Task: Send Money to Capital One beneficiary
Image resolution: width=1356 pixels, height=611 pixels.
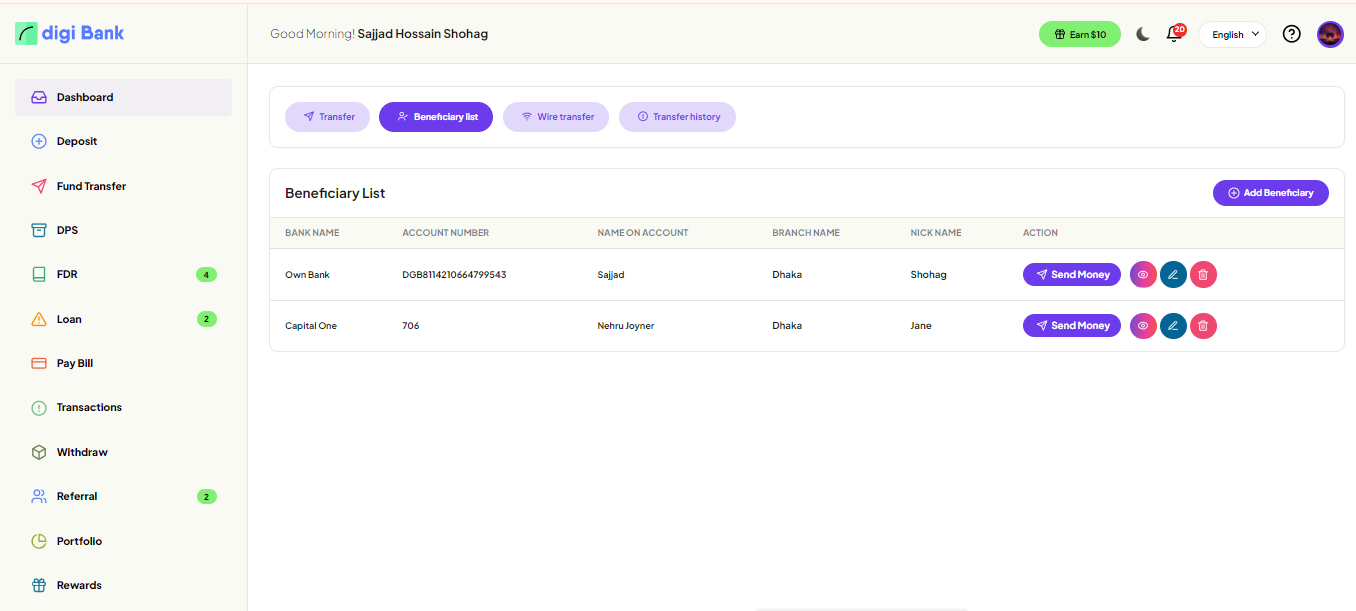Action: tap(1071, 325)
